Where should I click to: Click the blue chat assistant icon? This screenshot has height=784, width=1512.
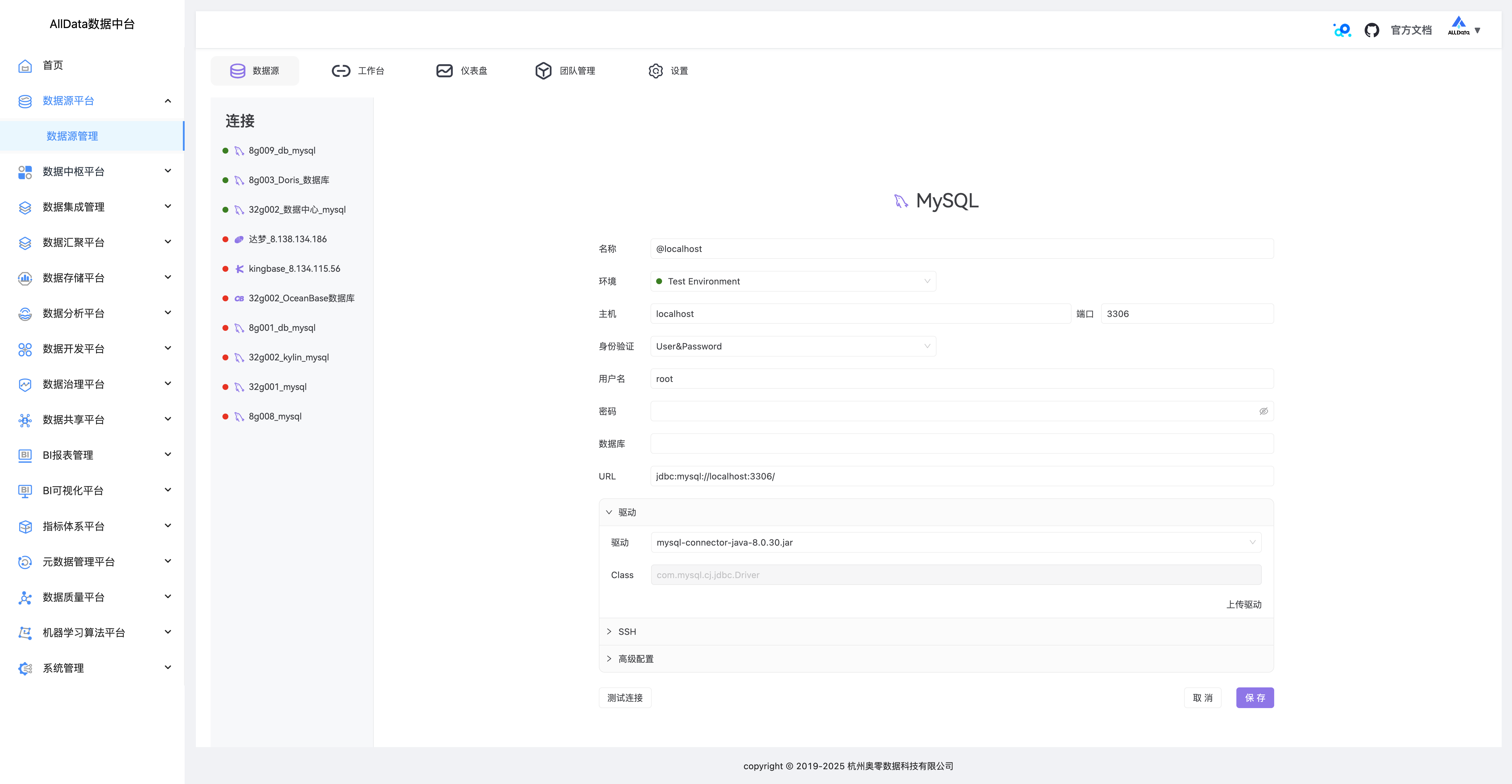coord(1342,30)
